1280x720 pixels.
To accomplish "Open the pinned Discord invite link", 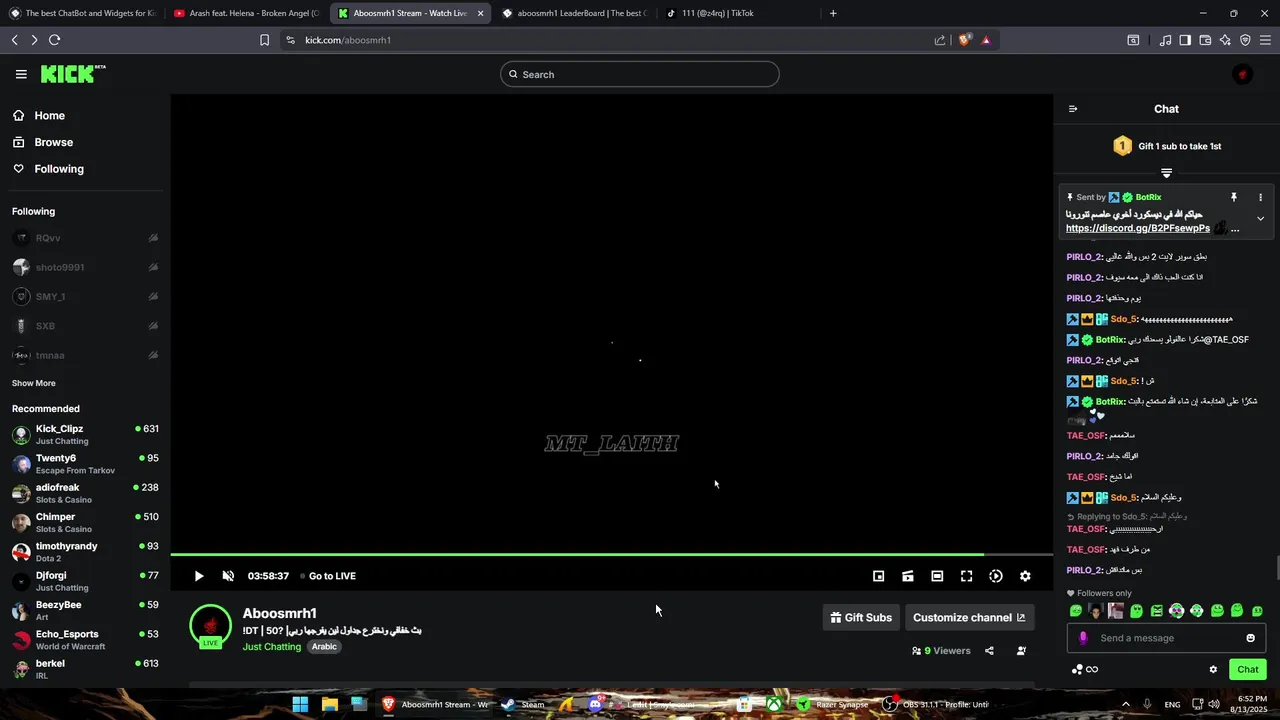I will pos(1138,228).
